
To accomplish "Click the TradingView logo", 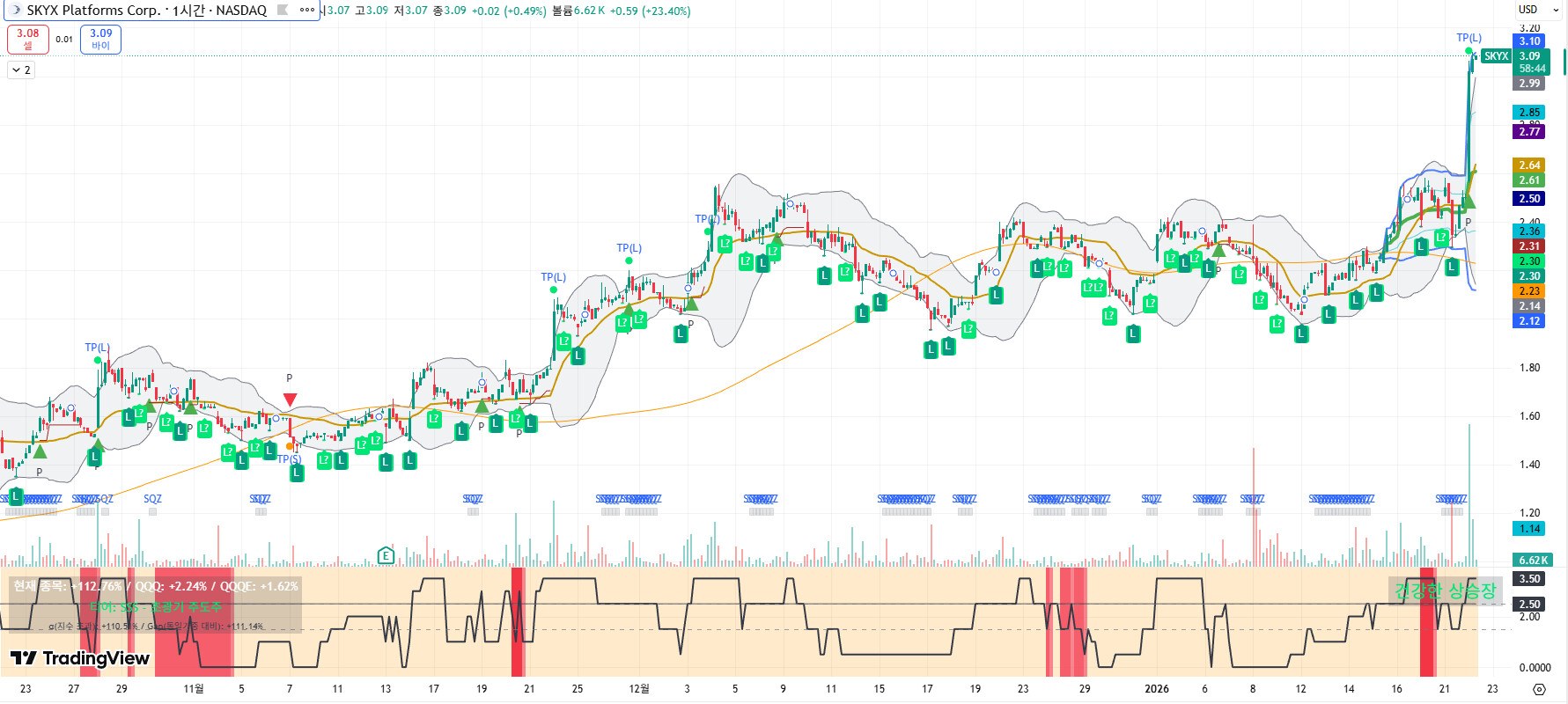I will click(80, 658).
